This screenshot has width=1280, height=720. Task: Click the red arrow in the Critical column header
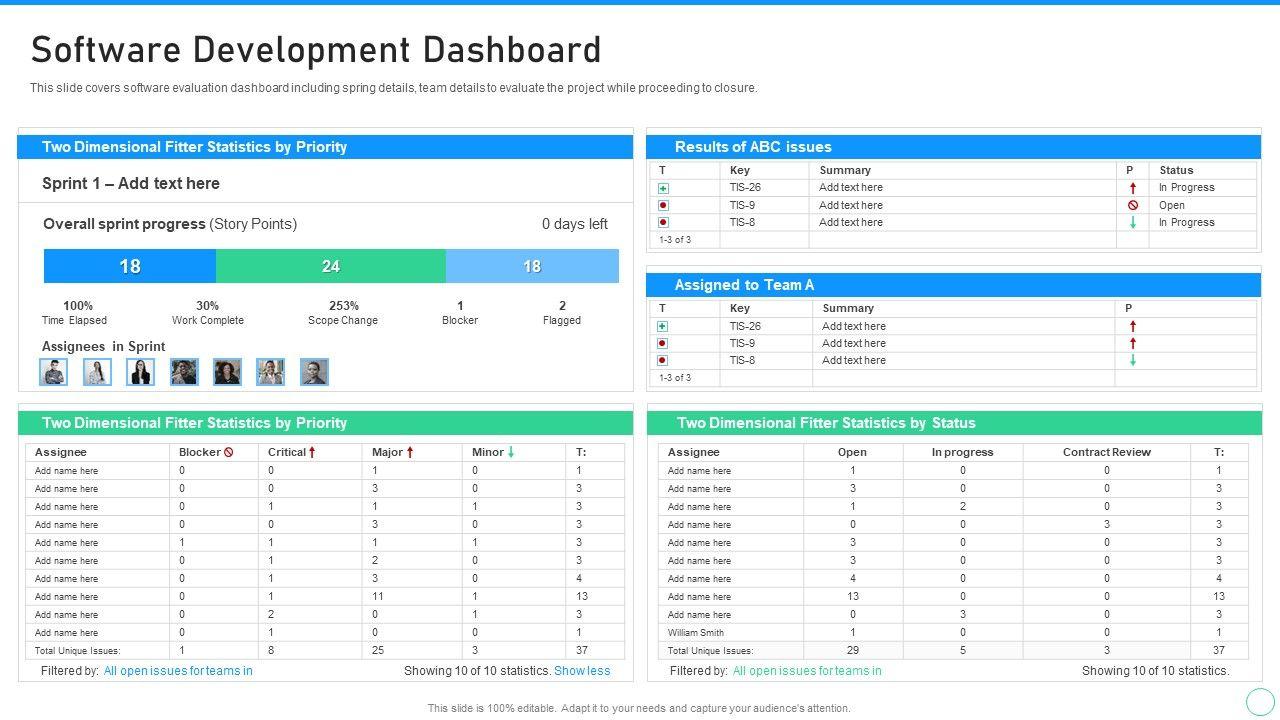[x=312, y=452]
